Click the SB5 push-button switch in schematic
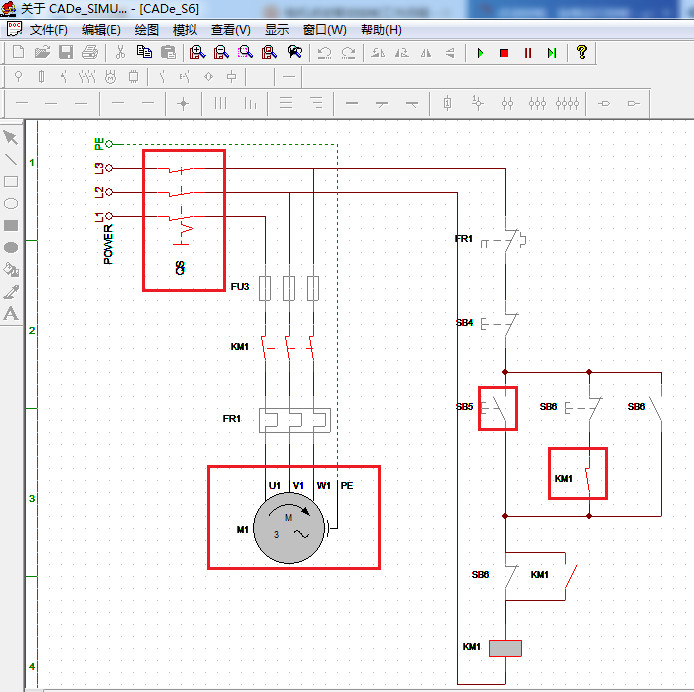Viewport: 694px width, 692px height. [x=498, y=408]
